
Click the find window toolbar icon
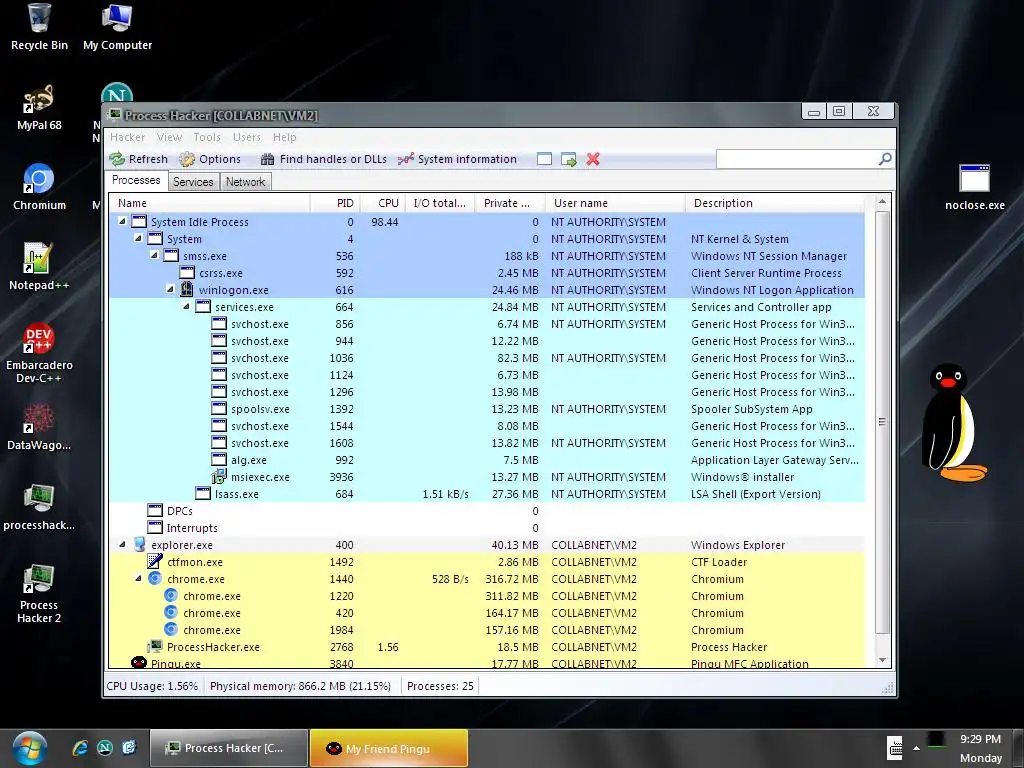544,159
